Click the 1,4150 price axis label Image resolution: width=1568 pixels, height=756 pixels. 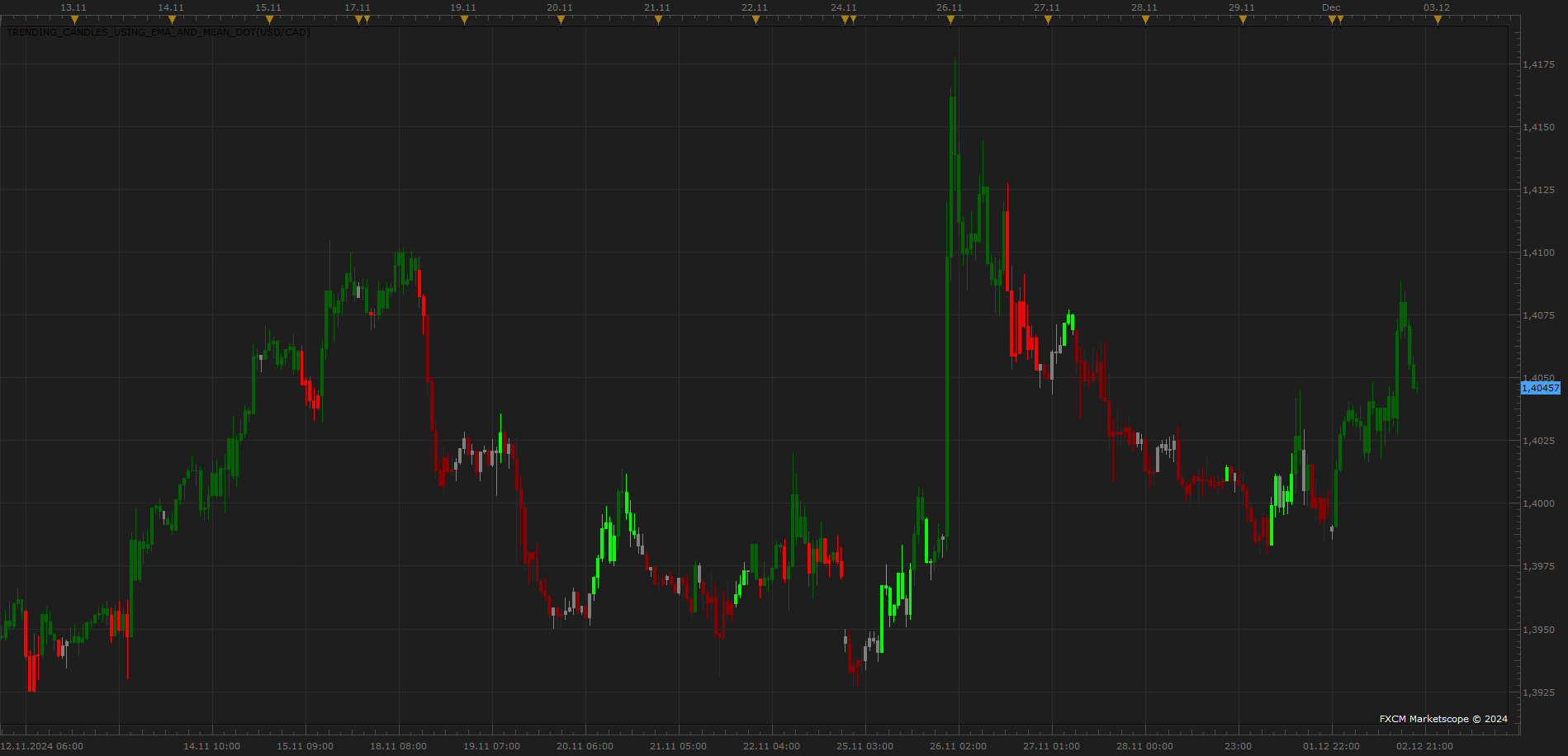click(x=1538, y=127)
